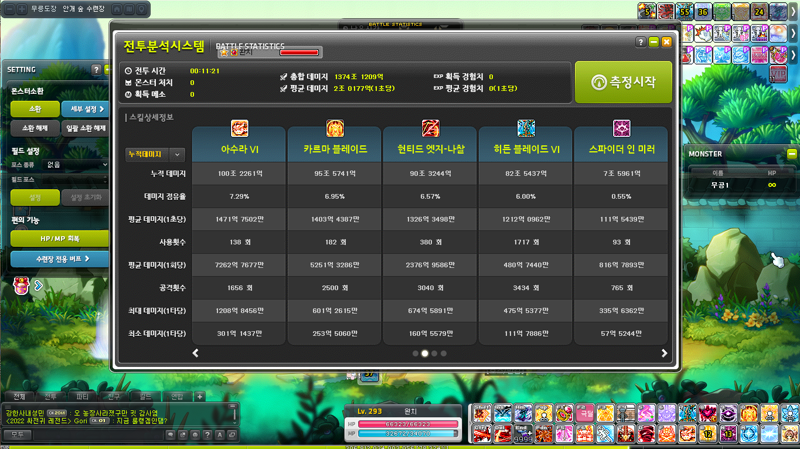Click the pink HP gauge bar
The height and width of the screenshot is (449, 800).
click(x=408, y=424)
